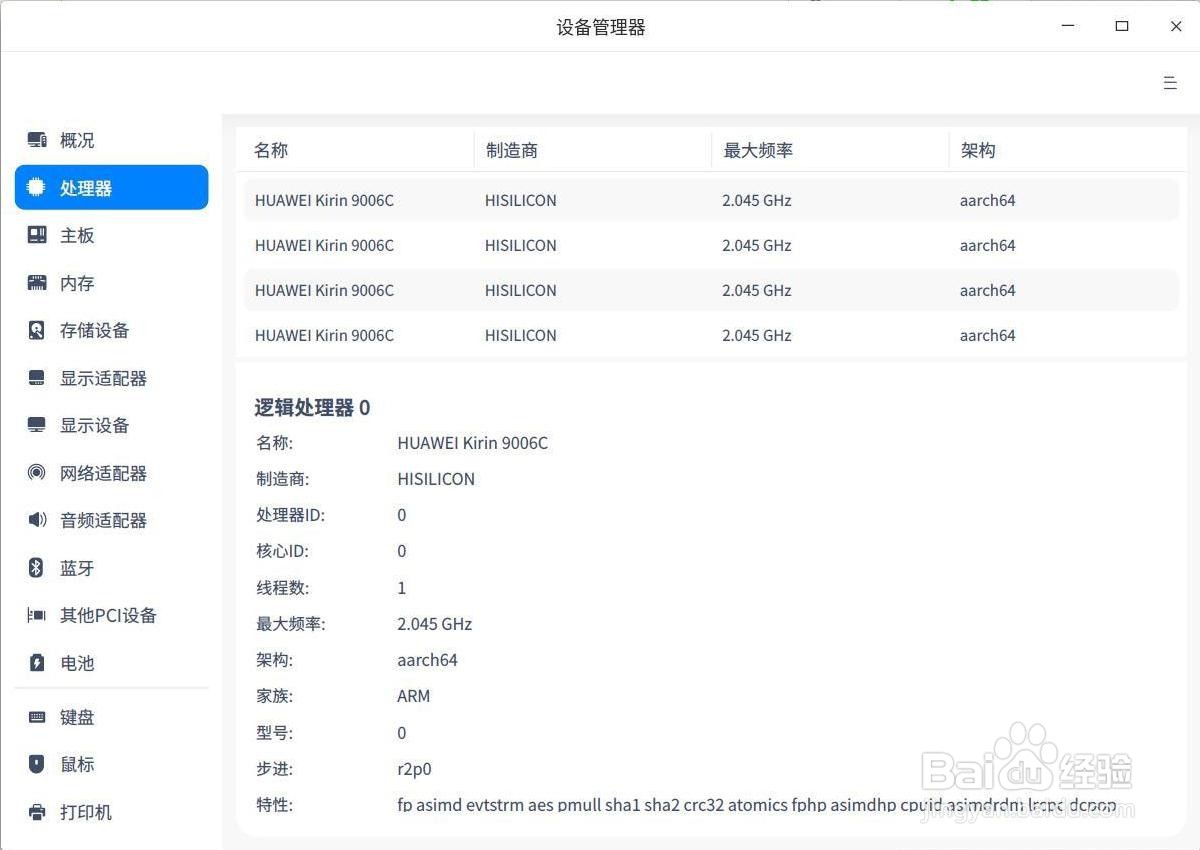This screenshot has height=850, width=1200.
Task: Select the 处理器 processor chip icon
Action: coord(37,187)
